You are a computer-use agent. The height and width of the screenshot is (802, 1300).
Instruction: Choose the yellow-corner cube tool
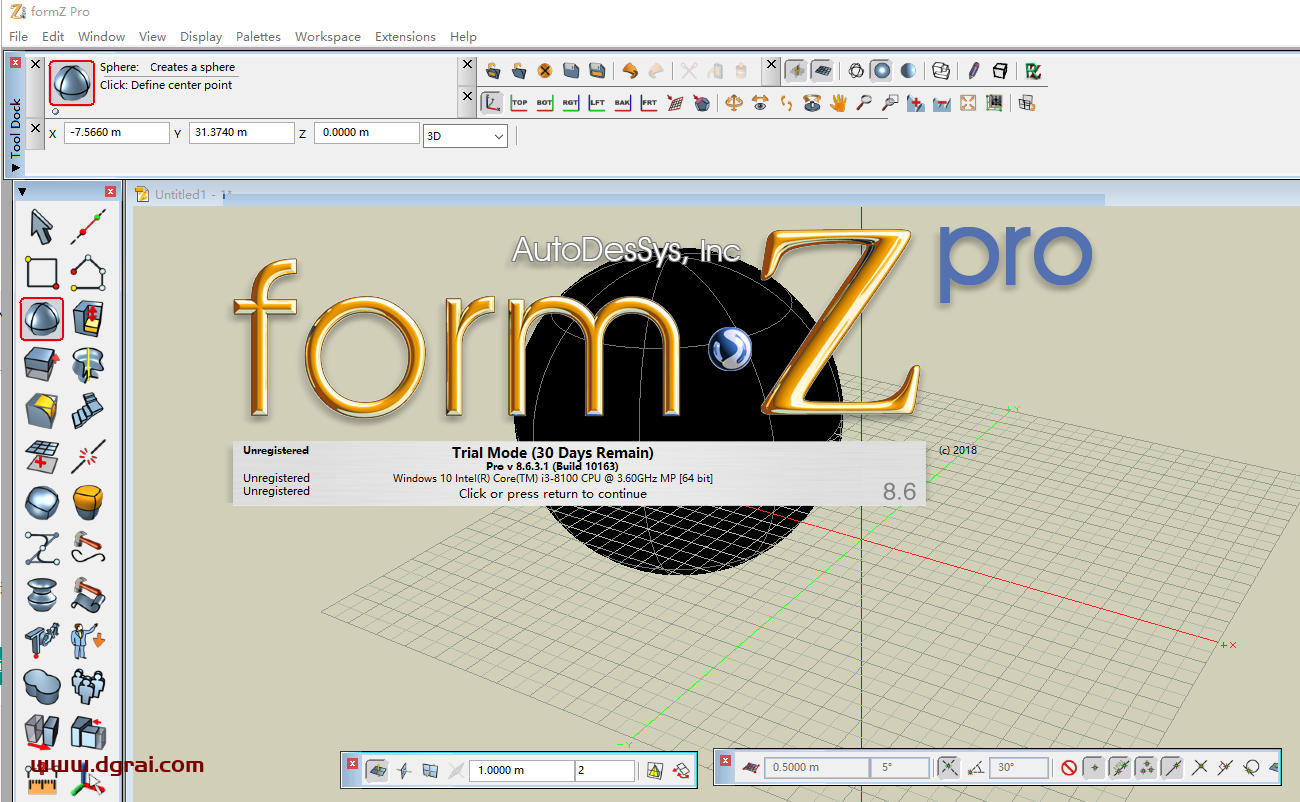click(x=41, y=410)
